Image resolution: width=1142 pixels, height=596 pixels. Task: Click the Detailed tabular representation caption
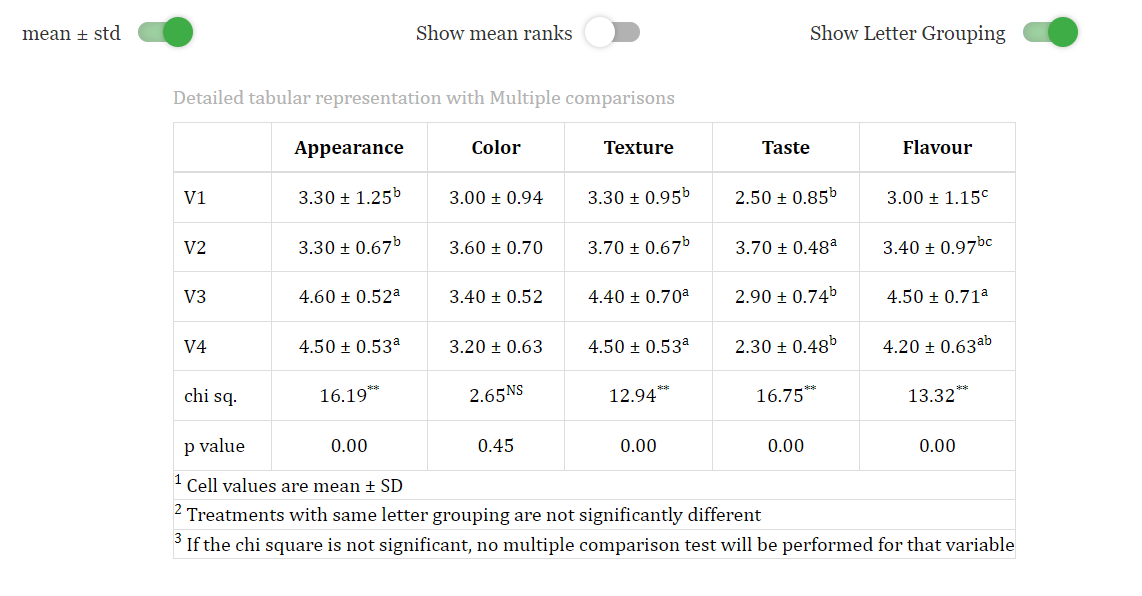click(x=424, y=98)
